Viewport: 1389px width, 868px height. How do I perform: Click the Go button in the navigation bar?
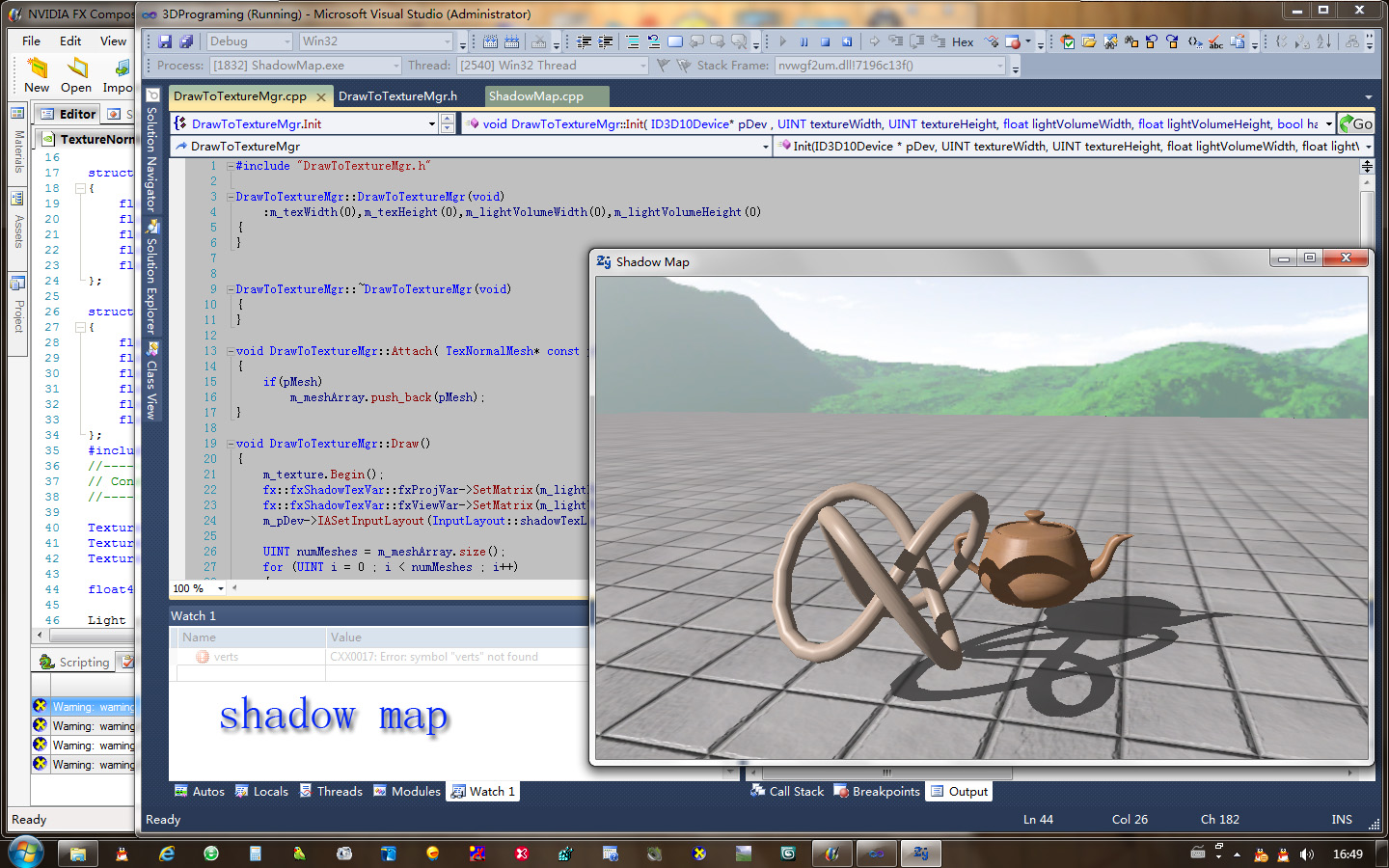click(1355, 123)
